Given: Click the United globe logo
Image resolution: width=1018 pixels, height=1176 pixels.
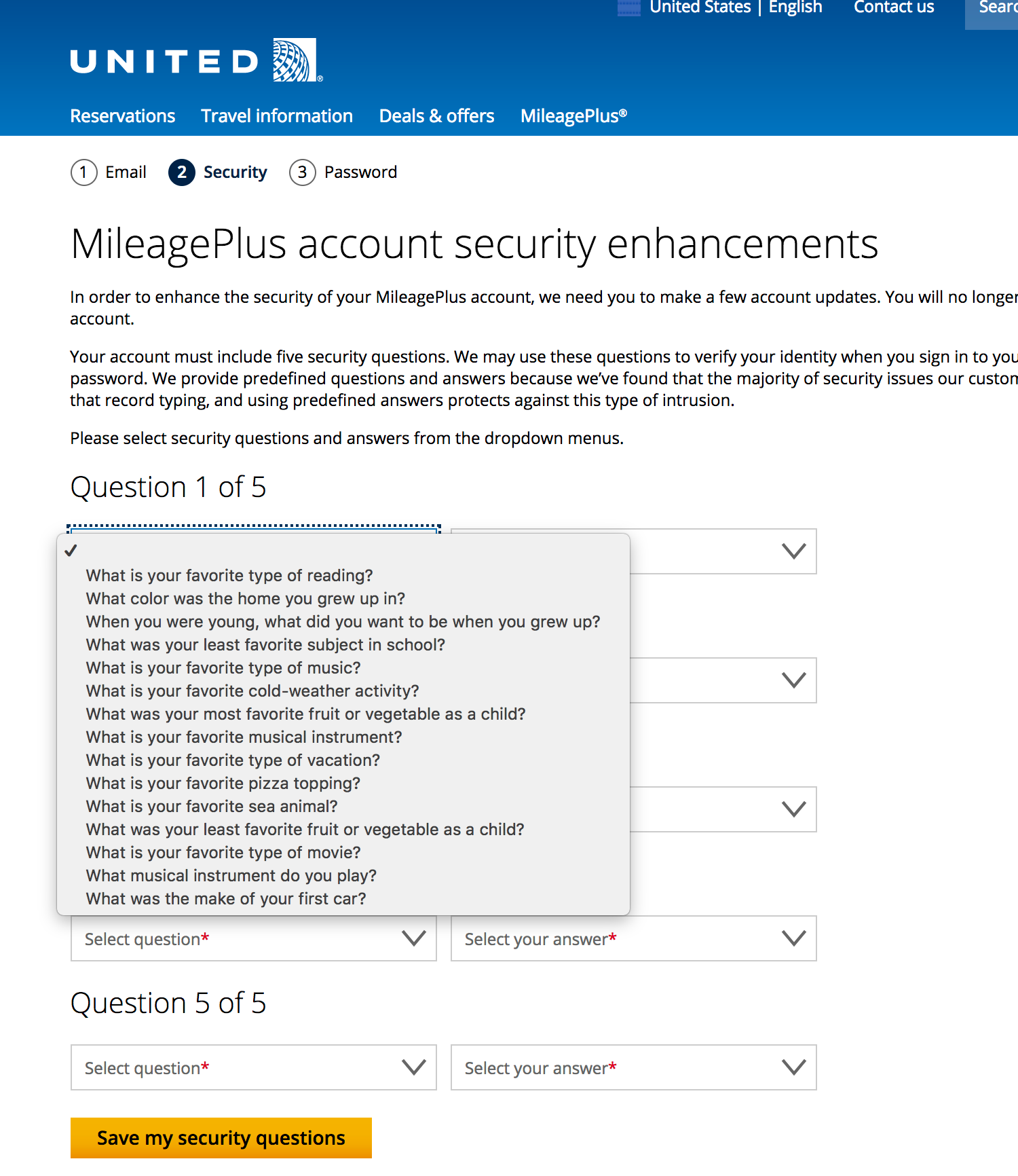Looking at the screenshot, I should click(295, 60).
